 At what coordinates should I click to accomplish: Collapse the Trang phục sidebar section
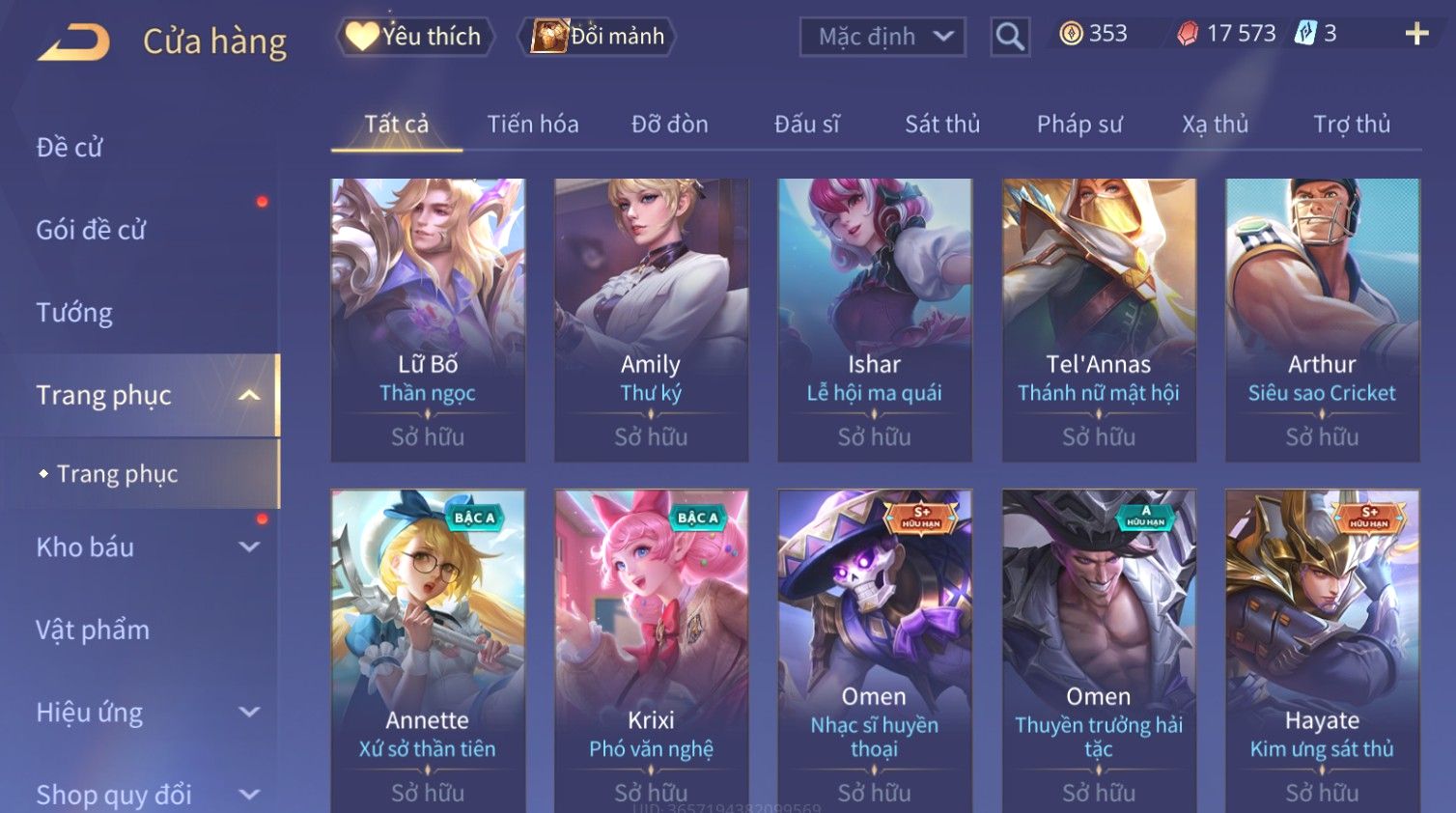click(x=249, y=395)
